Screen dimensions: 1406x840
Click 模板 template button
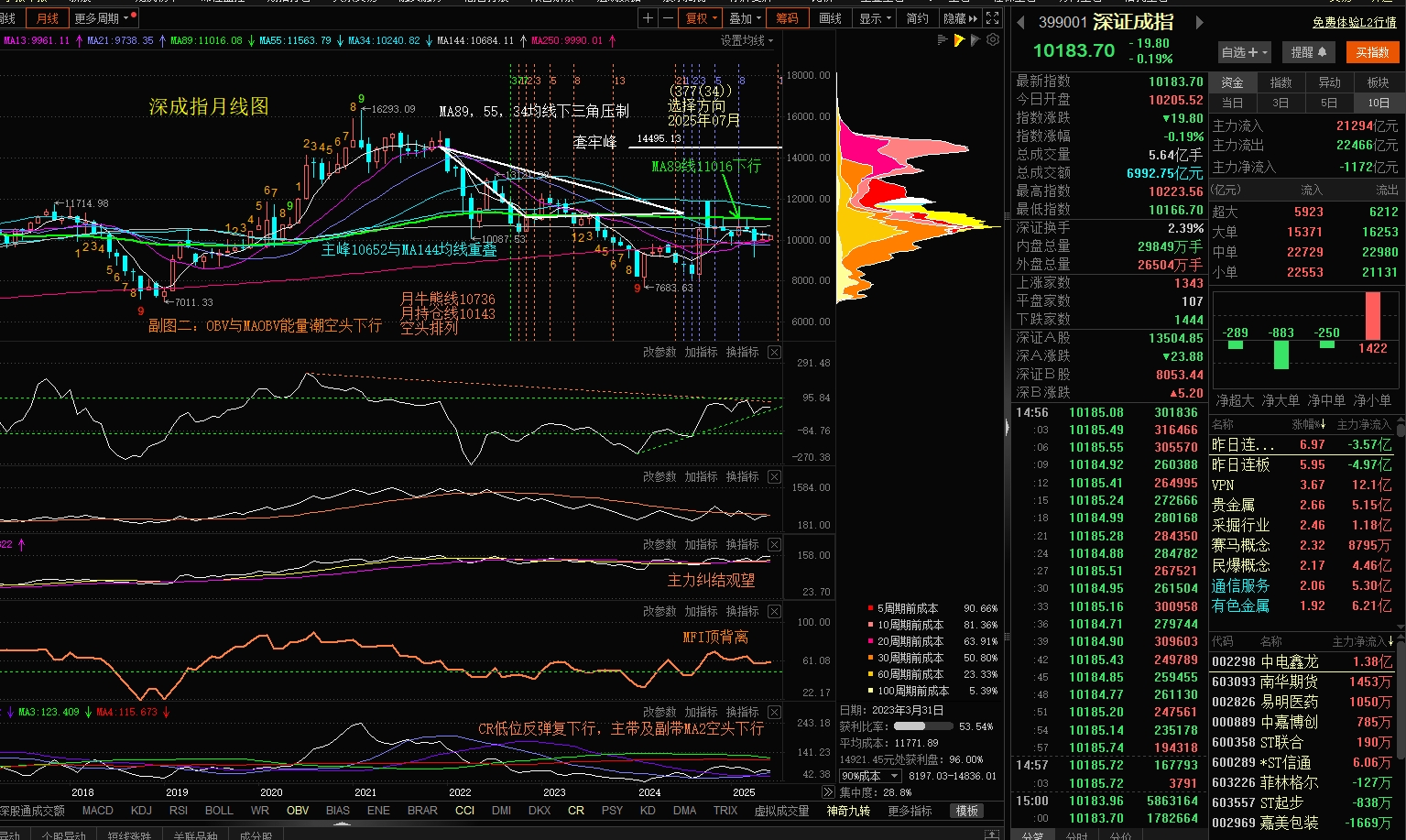click(967, 811)
